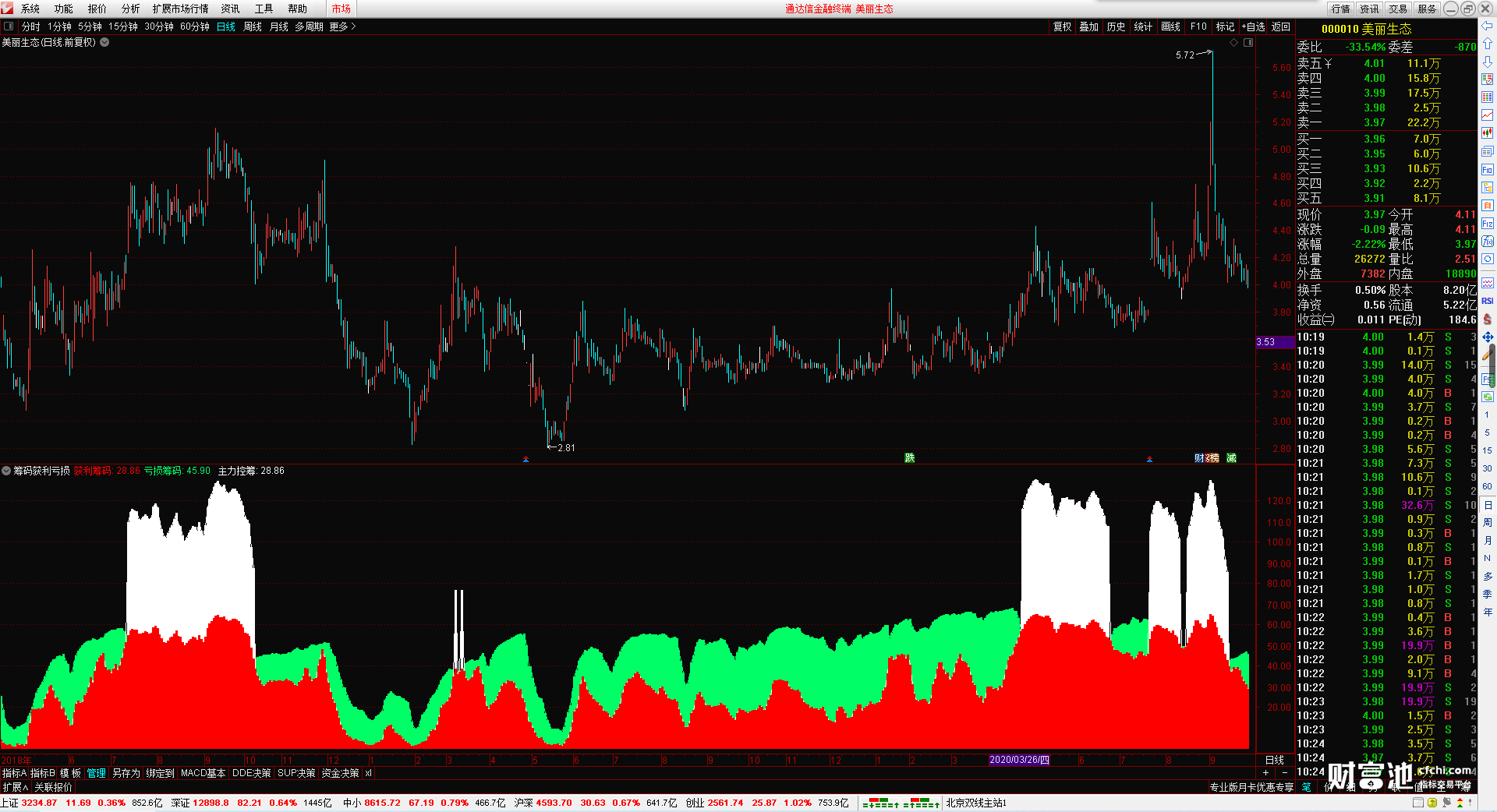Switch chart to 分时 timeframe
1497x812 pixels.
point(31,26)
